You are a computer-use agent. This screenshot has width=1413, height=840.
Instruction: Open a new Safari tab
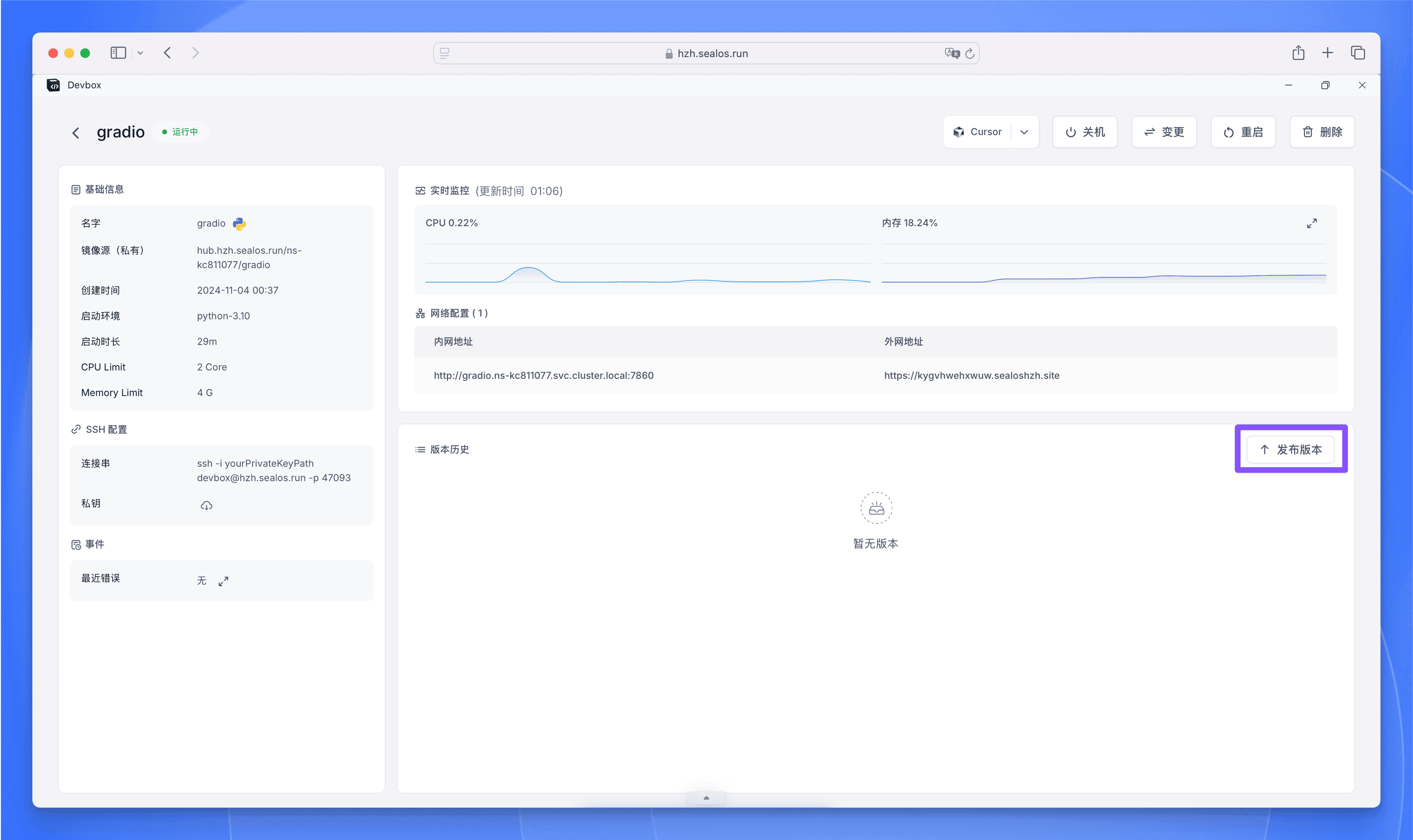pos(1327,53)
